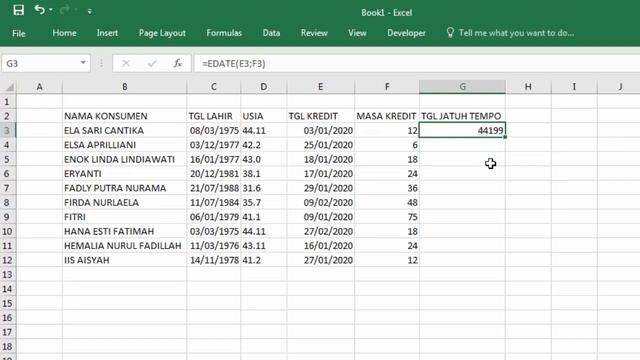The image size is (640, 360).
Task: Select the HANA ESTI FATIMAH cell
Action: 124,231
